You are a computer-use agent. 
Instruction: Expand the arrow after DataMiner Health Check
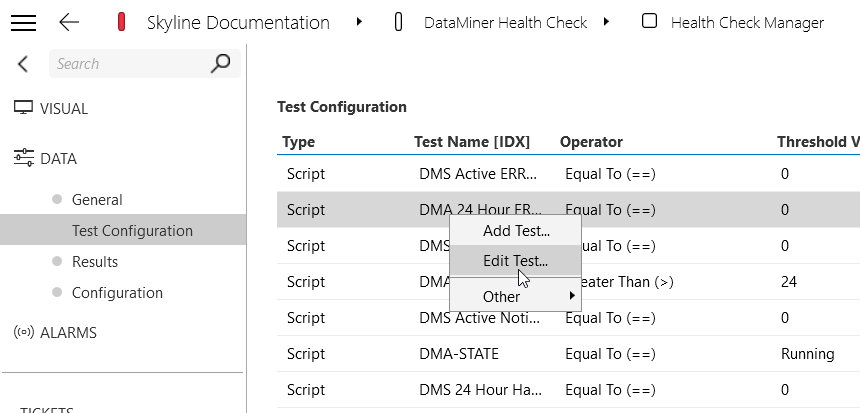(x=606, y=22)
